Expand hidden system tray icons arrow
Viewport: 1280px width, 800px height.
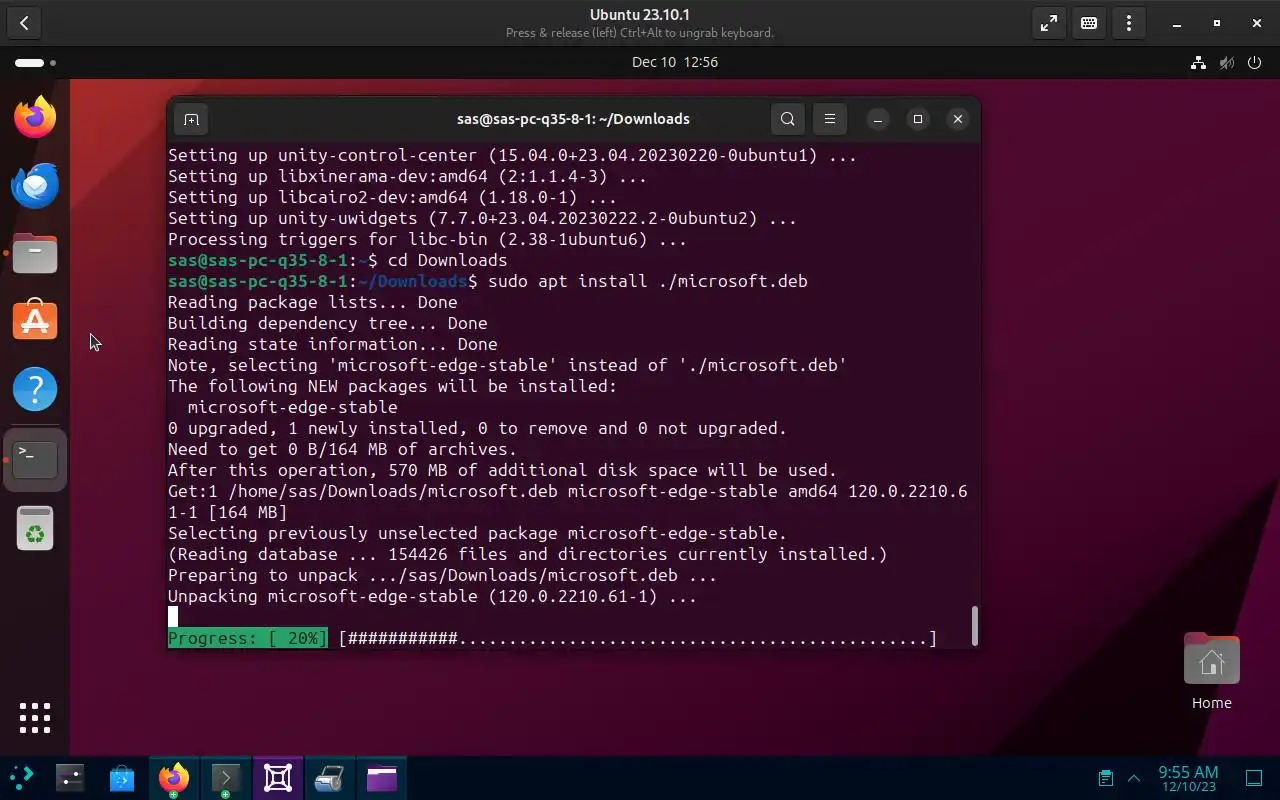[1134, 778]
